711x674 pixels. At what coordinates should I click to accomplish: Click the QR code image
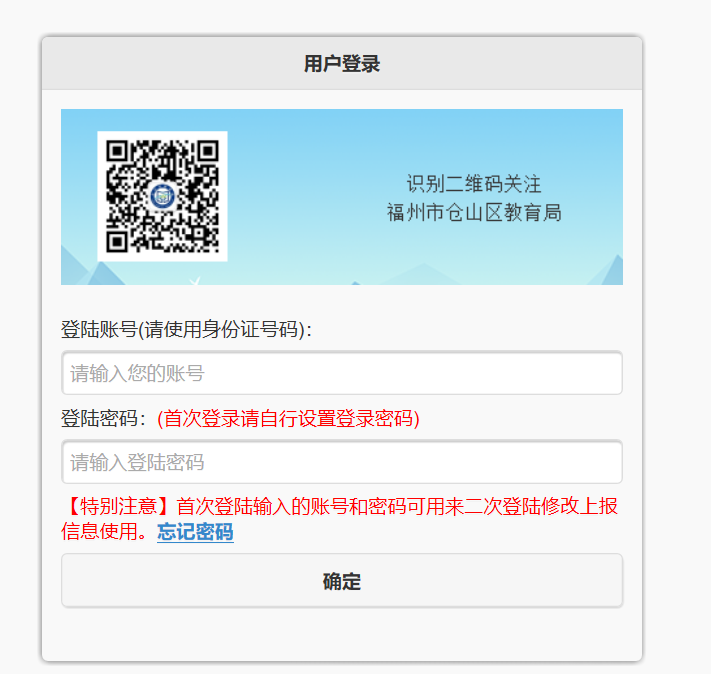[x=162, y=196]
